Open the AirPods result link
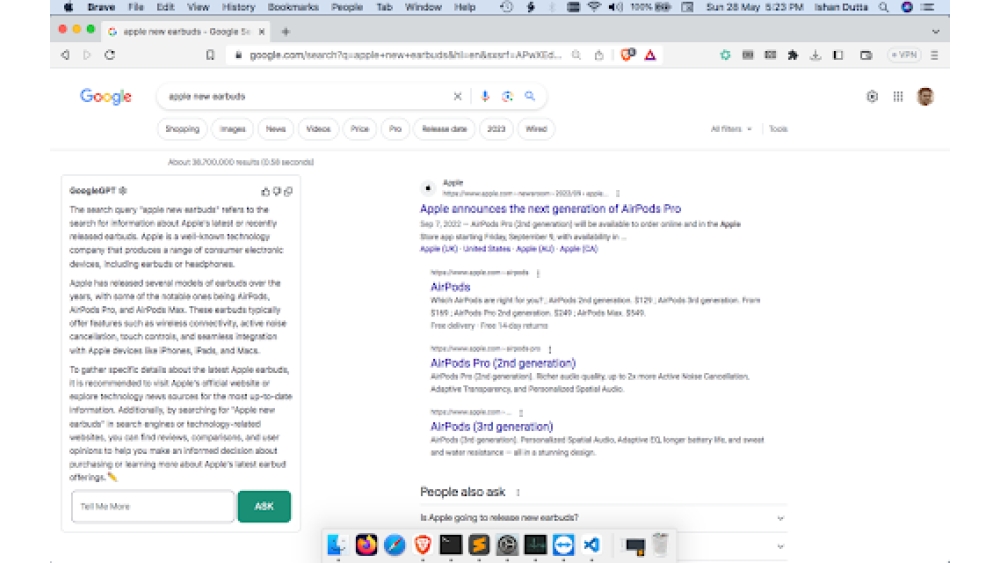The image size is (1000, 563). [x=450, y=287]
